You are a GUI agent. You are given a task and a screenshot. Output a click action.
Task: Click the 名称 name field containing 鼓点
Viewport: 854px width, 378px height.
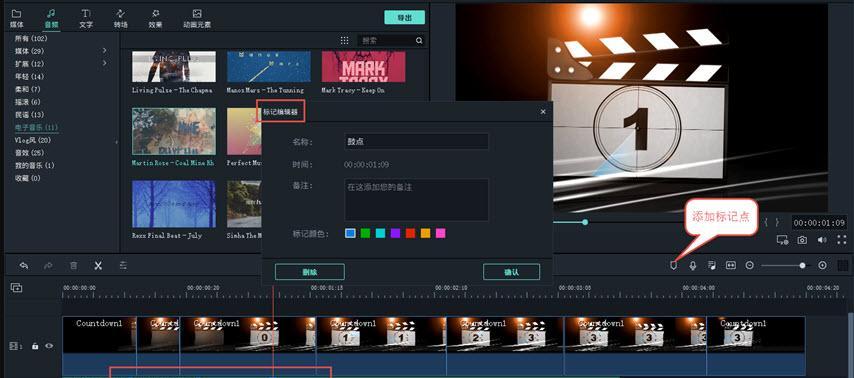(x=416, y=142)
